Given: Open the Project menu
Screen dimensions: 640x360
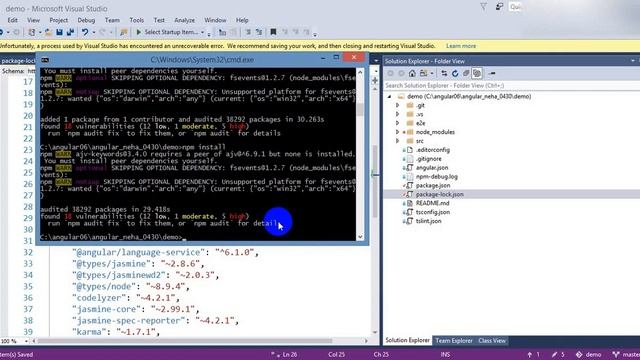Looking at the screenshot, I should tap(58, 20).
